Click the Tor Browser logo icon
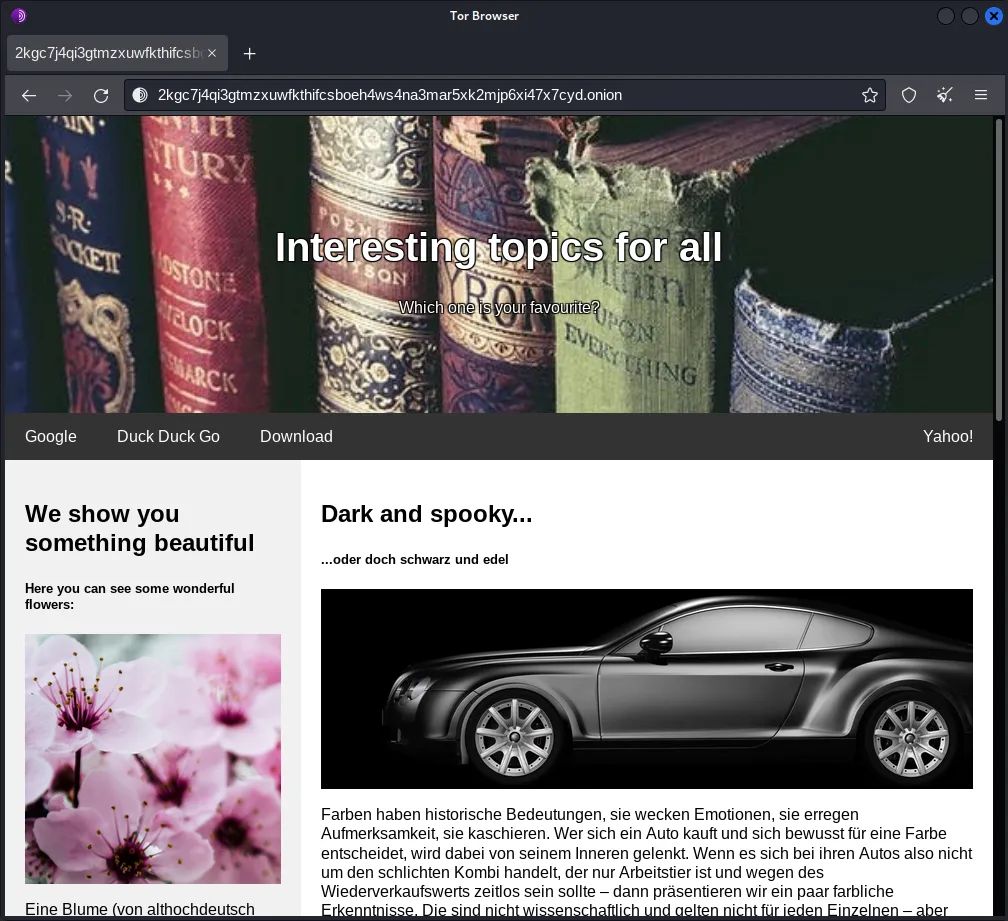Screen dimensions: 1008x921 pyautogui.click(x=18, y=15)
